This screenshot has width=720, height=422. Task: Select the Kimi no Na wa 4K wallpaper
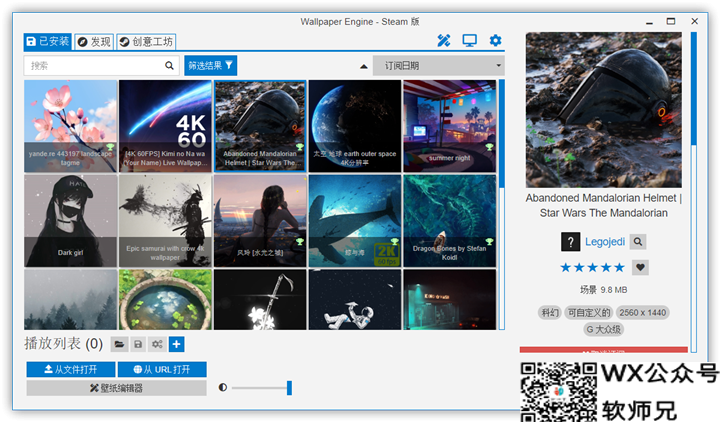[x=165, y=126]
